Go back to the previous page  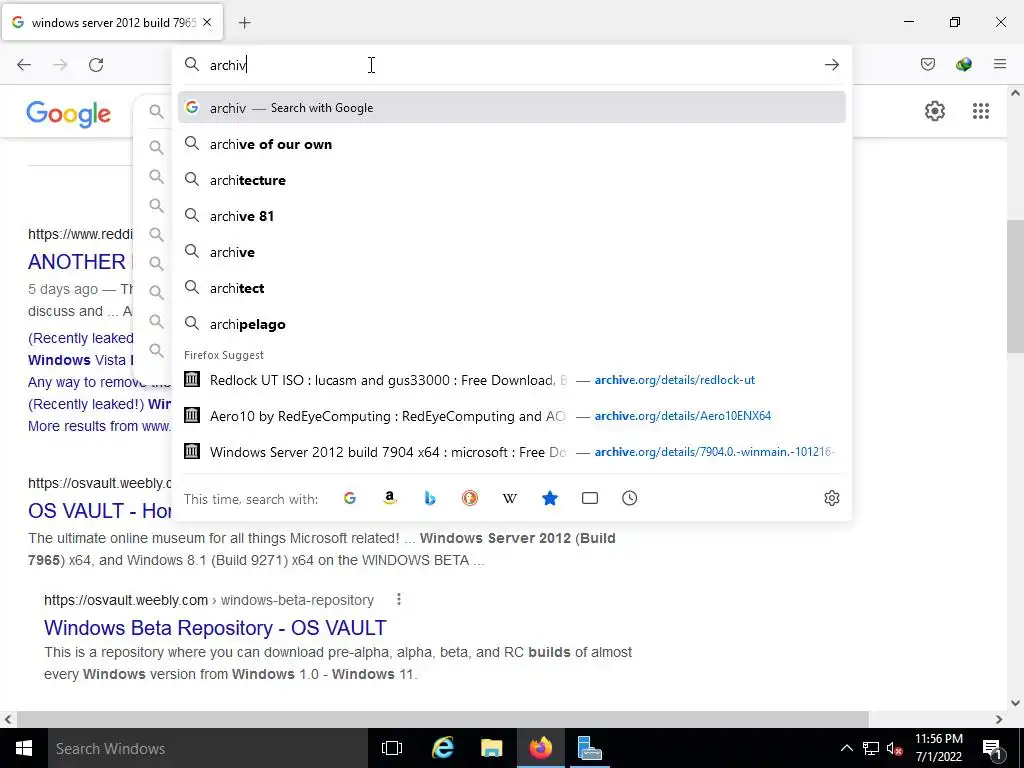24,65
